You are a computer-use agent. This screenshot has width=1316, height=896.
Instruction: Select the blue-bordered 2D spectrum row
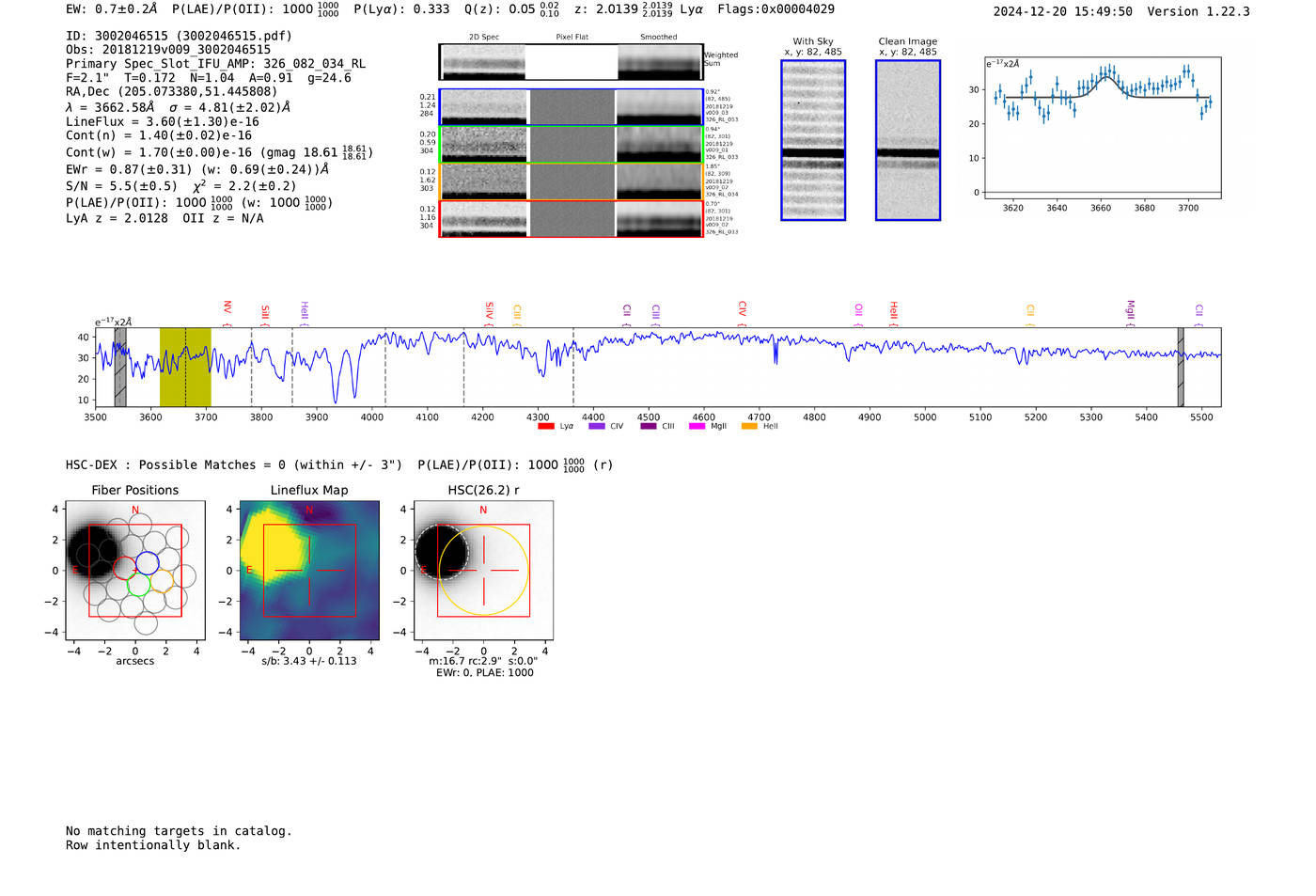[x=571, y=107]
